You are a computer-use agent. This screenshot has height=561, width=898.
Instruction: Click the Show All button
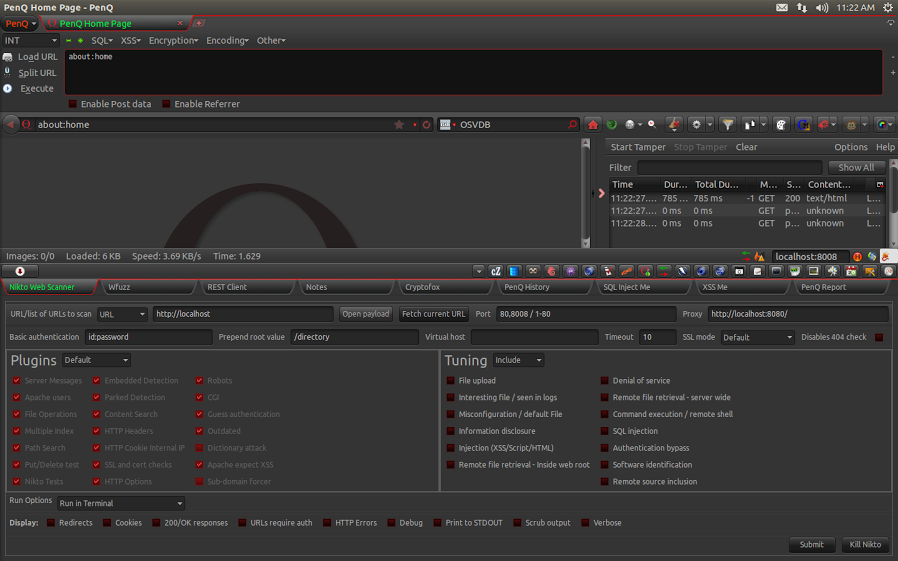856,168
